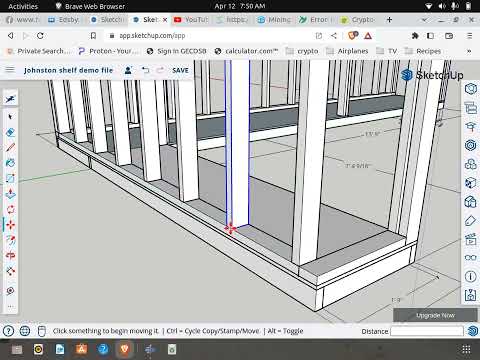Open the calculator.com bookmark
This screenshot has height=360, width=480.
[x=246, y=51]
